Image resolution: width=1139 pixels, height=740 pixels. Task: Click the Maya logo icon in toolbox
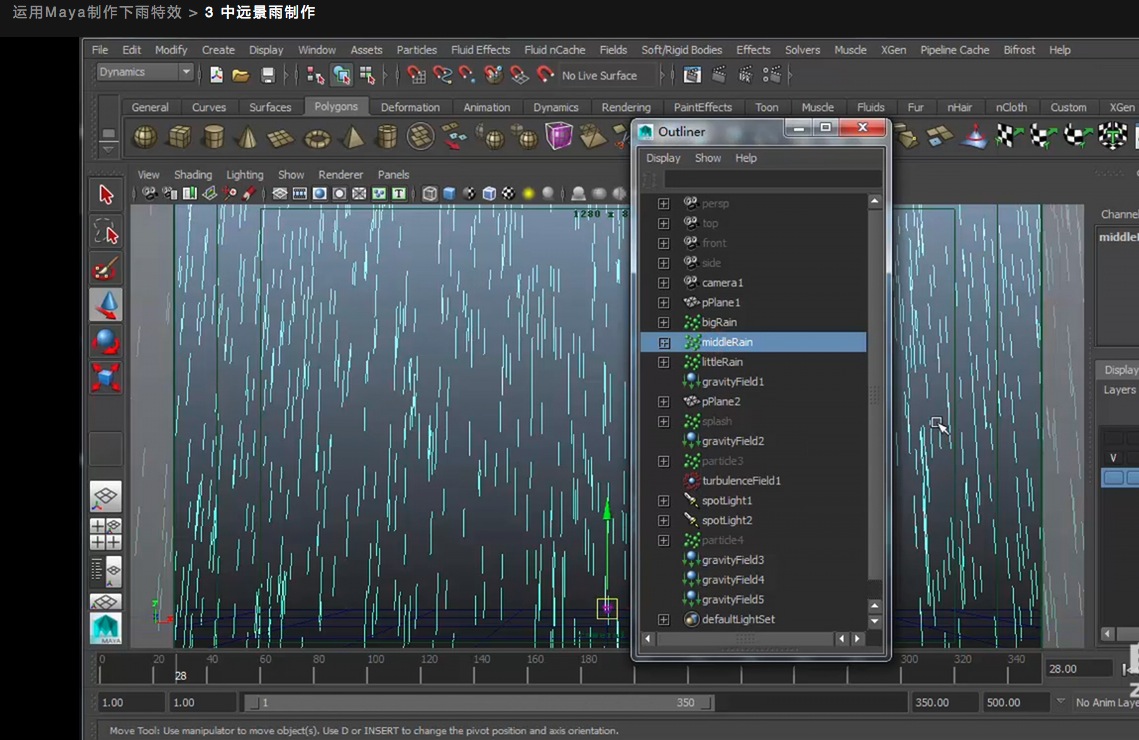point(106,628)
